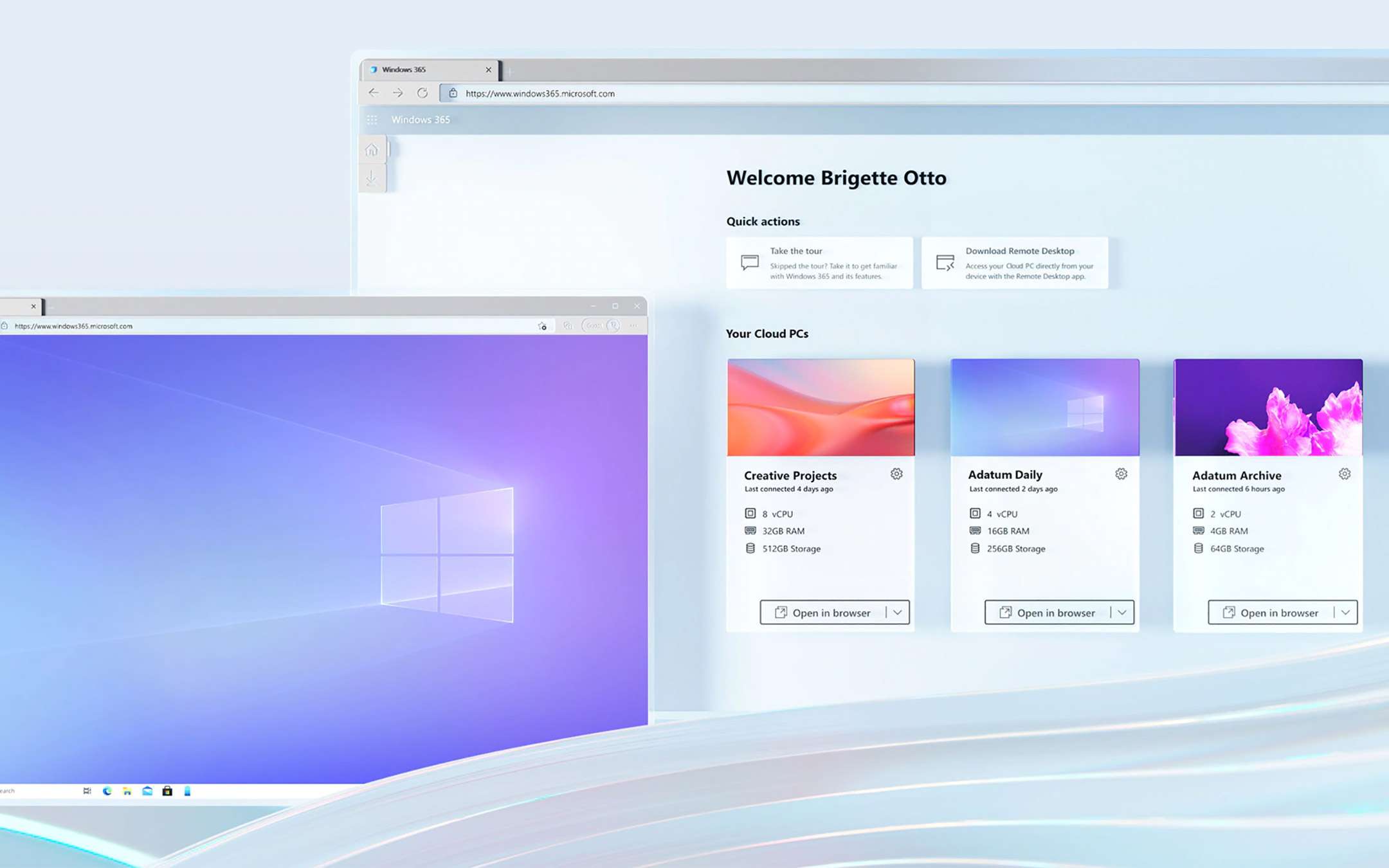This screenshot has width=1389, height=868.
Task: Click the Windows 365 header title
Action: tap(421, 120)
